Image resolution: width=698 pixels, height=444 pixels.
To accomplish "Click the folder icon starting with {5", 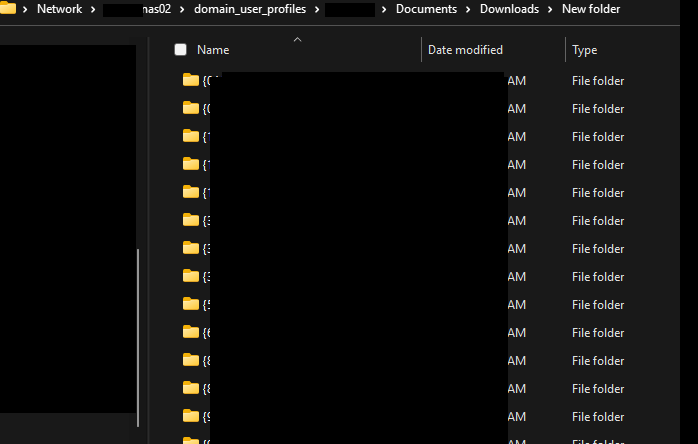I will point(190,304).
